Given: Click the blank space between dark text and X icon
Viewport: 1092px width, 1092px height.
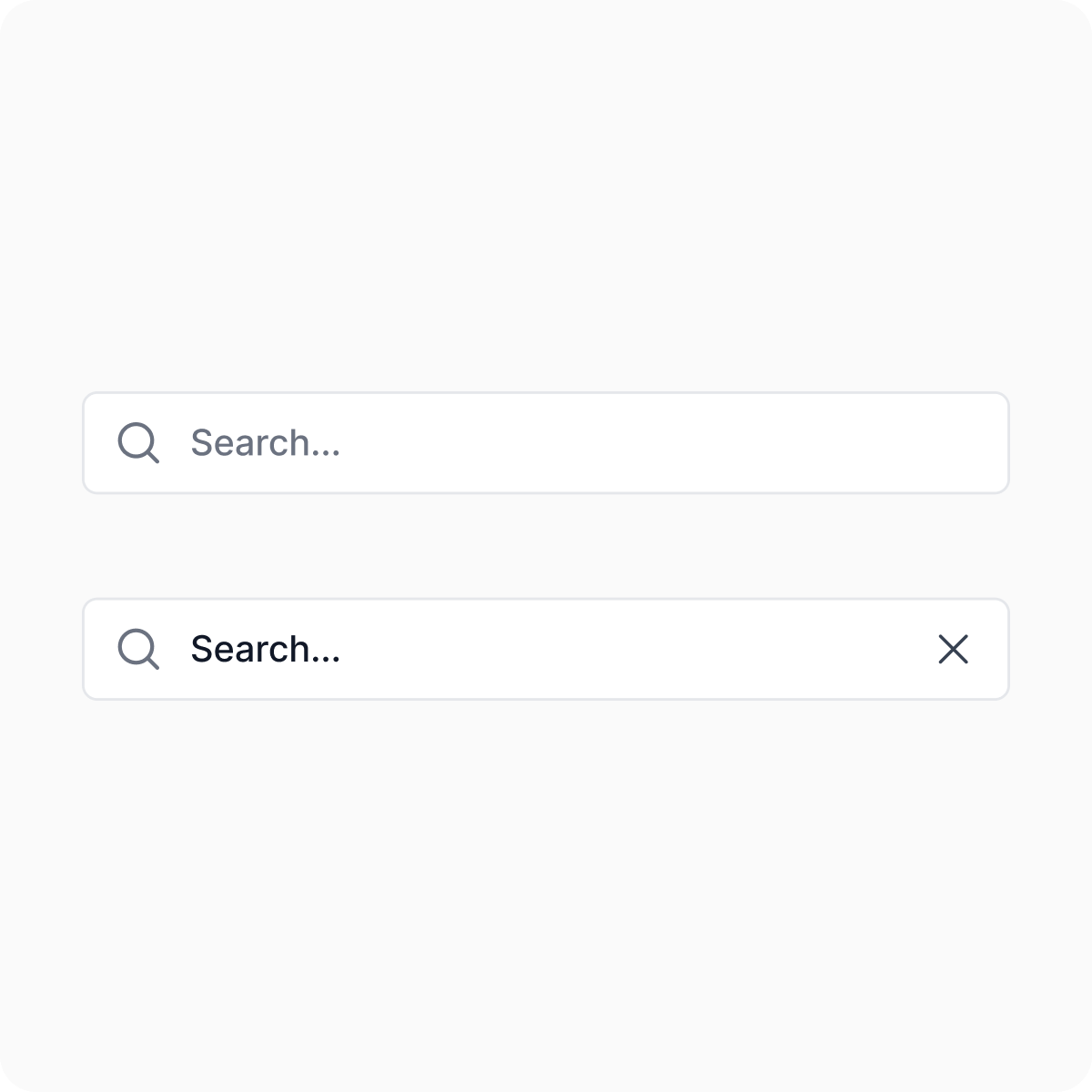Looking at the screenshot, I should [637, 649].
